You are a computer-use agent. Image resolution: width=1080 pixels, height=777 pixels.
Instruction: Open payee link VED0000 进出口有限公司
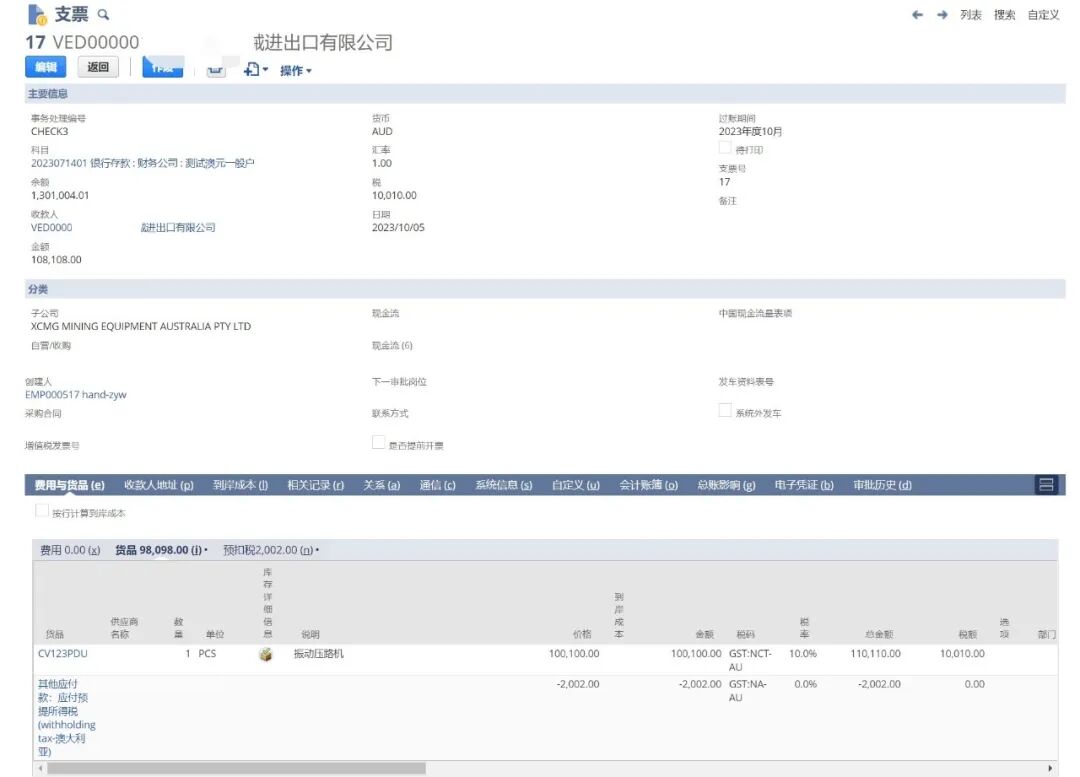[123, 227]
